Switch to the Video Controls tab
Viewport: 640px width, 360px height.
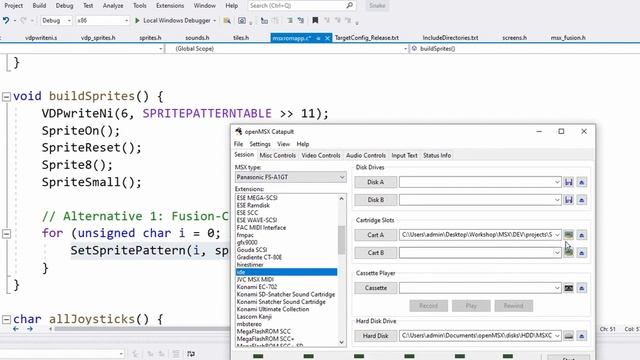click(321, 156)
